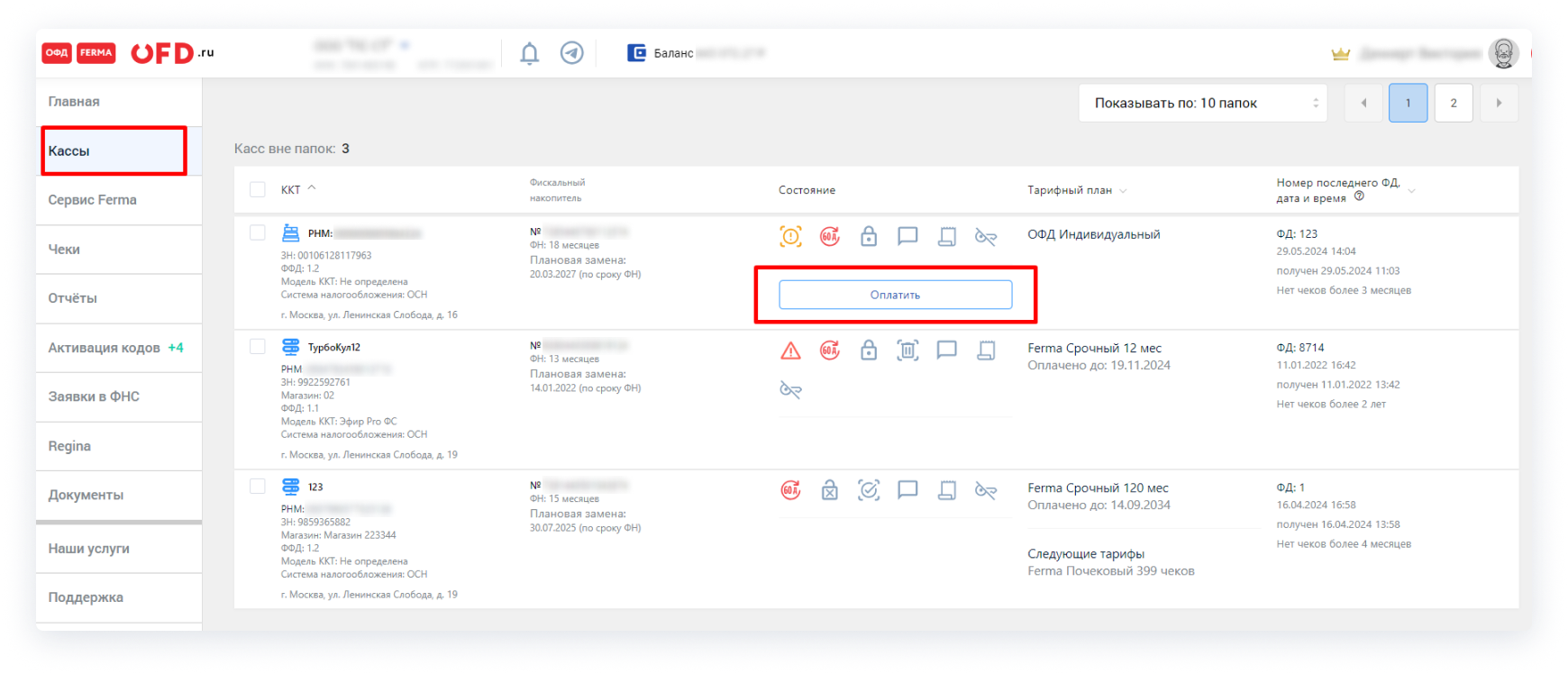Open Активация кодов menu item
This screenshot has height=674, width=1568.
[x=119, y=348]
